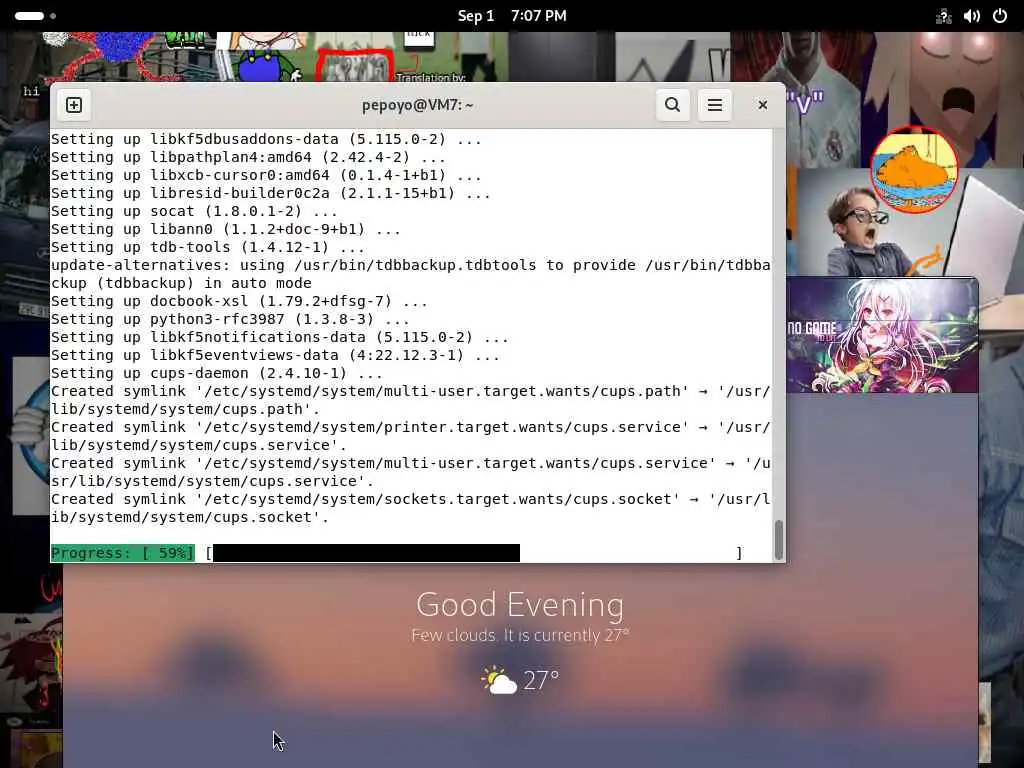This screenshot has width=1024, height=768.
Task: Open the power menu icon
Action: click(1000, 16)
